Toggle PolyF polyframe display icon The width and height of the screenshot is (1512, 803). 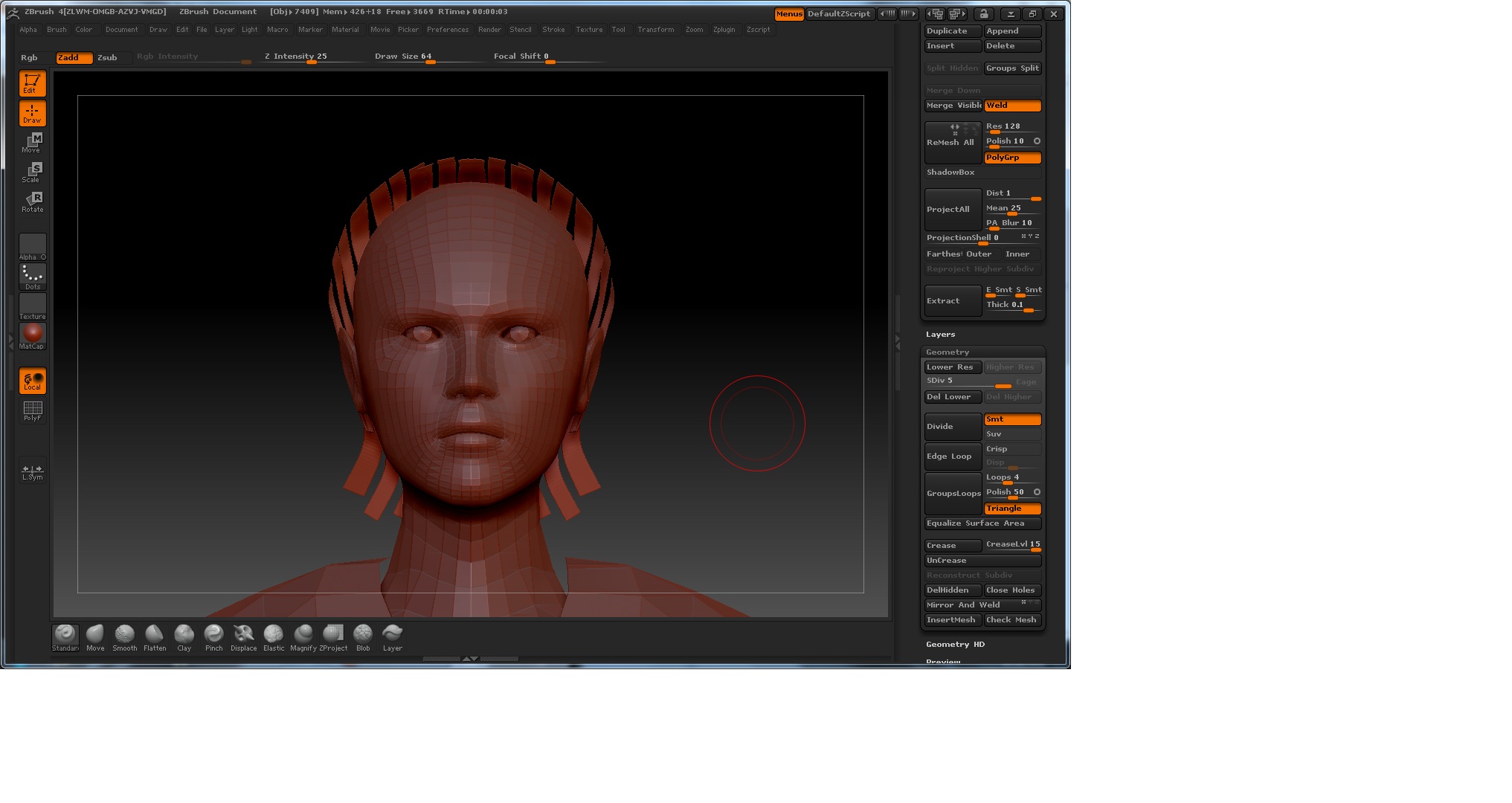32,410
